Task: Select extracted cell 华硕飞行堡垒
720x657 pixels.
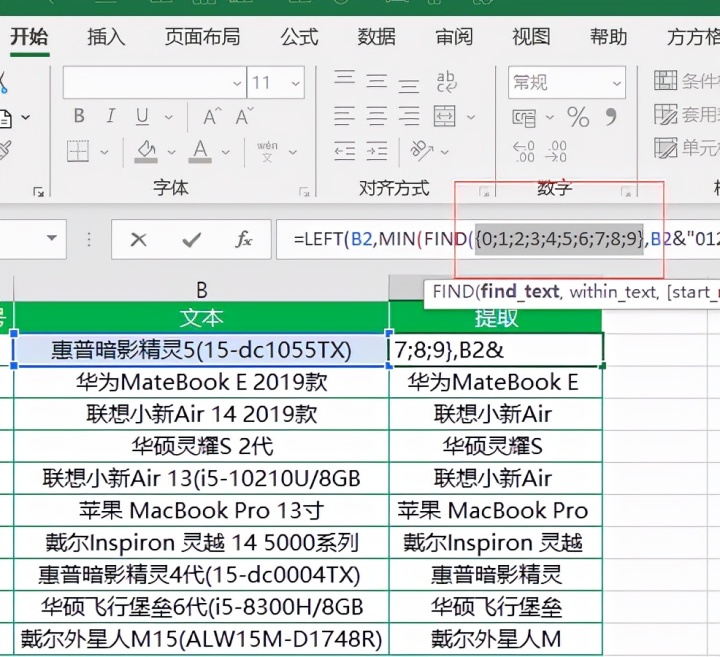Action: 495,607
